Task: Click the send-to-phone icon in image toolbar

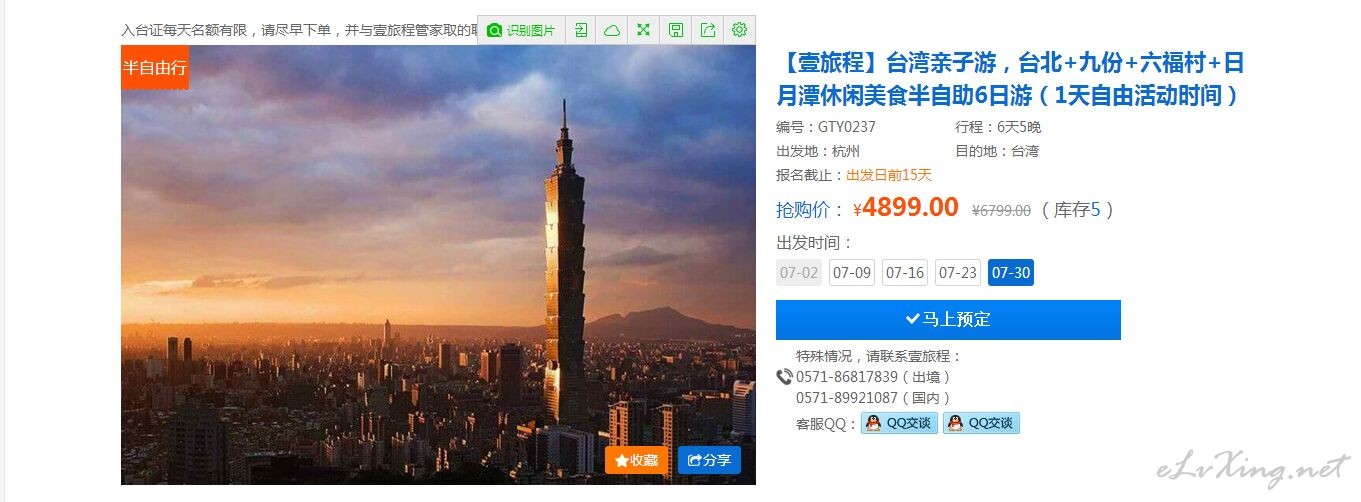Action: pyautogui.click(x=581, y=30)
